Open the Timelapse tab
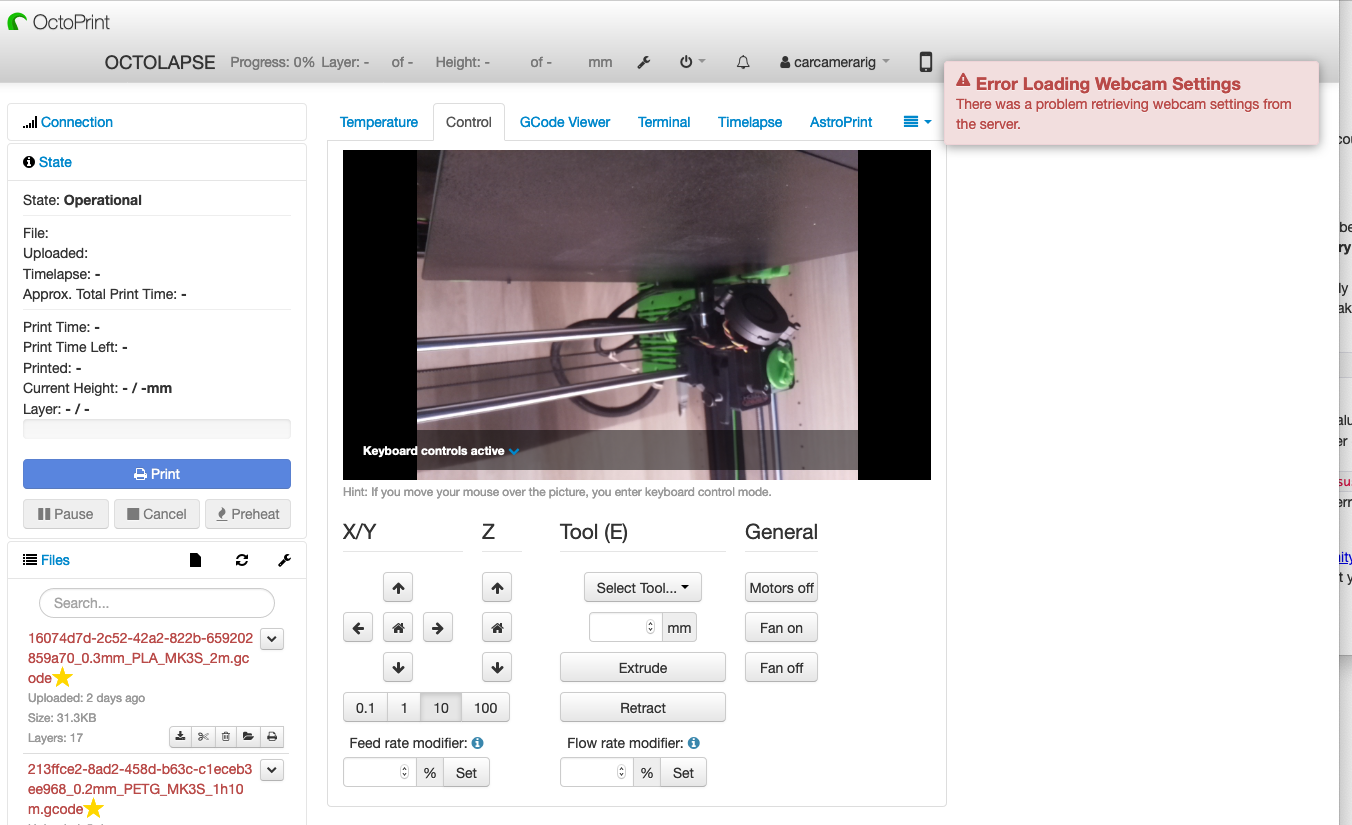This screenshot has width=1352, height=825. click(750, 122)
